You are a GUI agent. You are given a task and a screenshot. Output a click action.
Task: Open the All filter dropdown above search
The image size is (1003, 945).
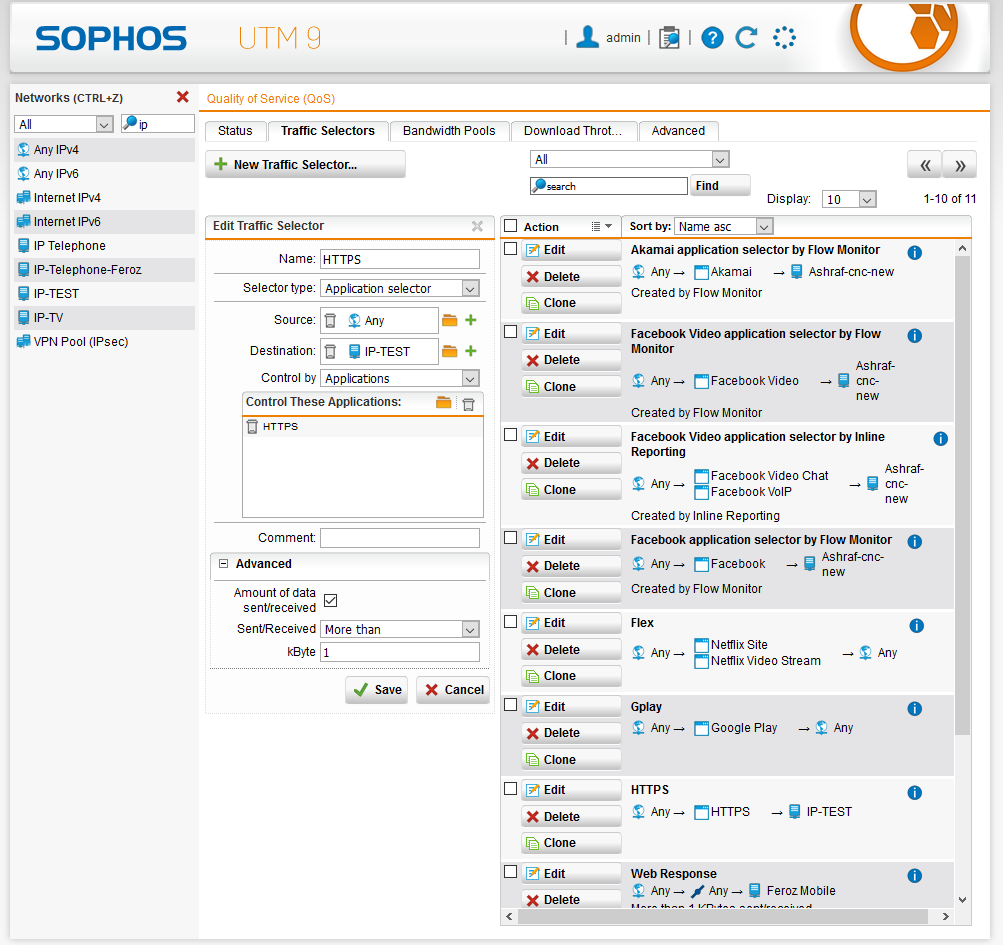(629, 159)
